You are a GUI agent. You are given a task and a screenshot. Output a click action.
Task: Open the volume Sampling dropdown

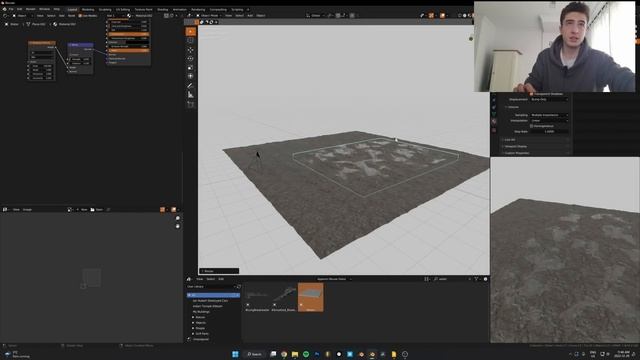[x=549, y=115]
